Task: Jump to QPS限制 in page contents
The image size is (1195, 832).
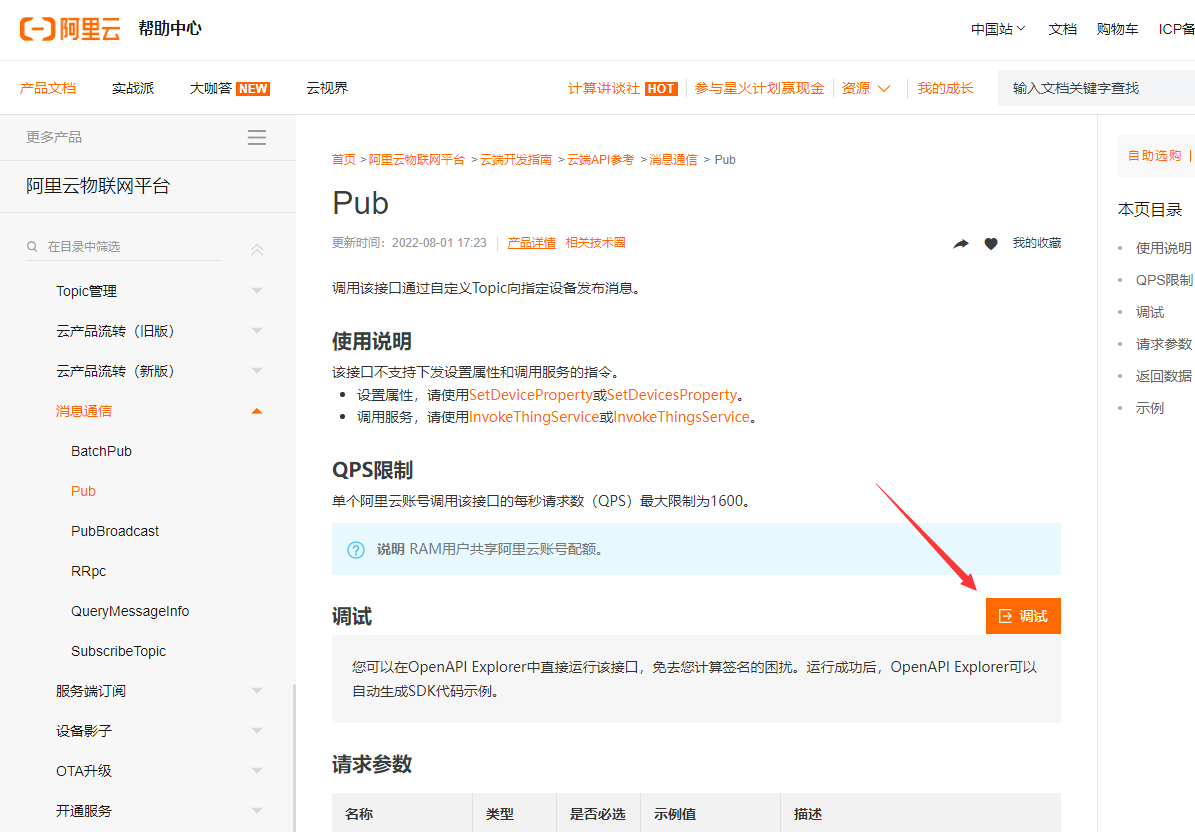Action: tap(1165, 280)
